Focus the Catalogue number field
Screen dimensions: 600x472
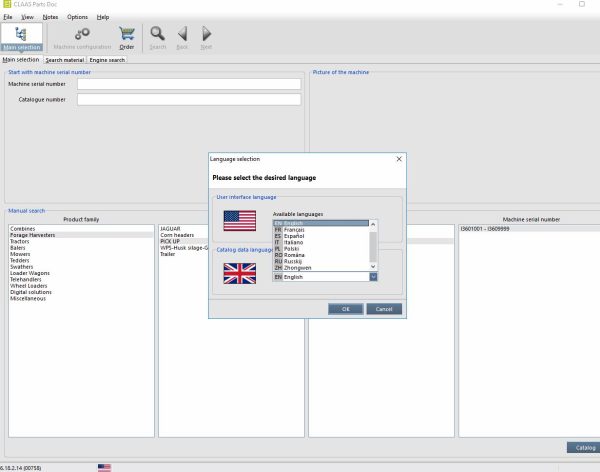189,100
